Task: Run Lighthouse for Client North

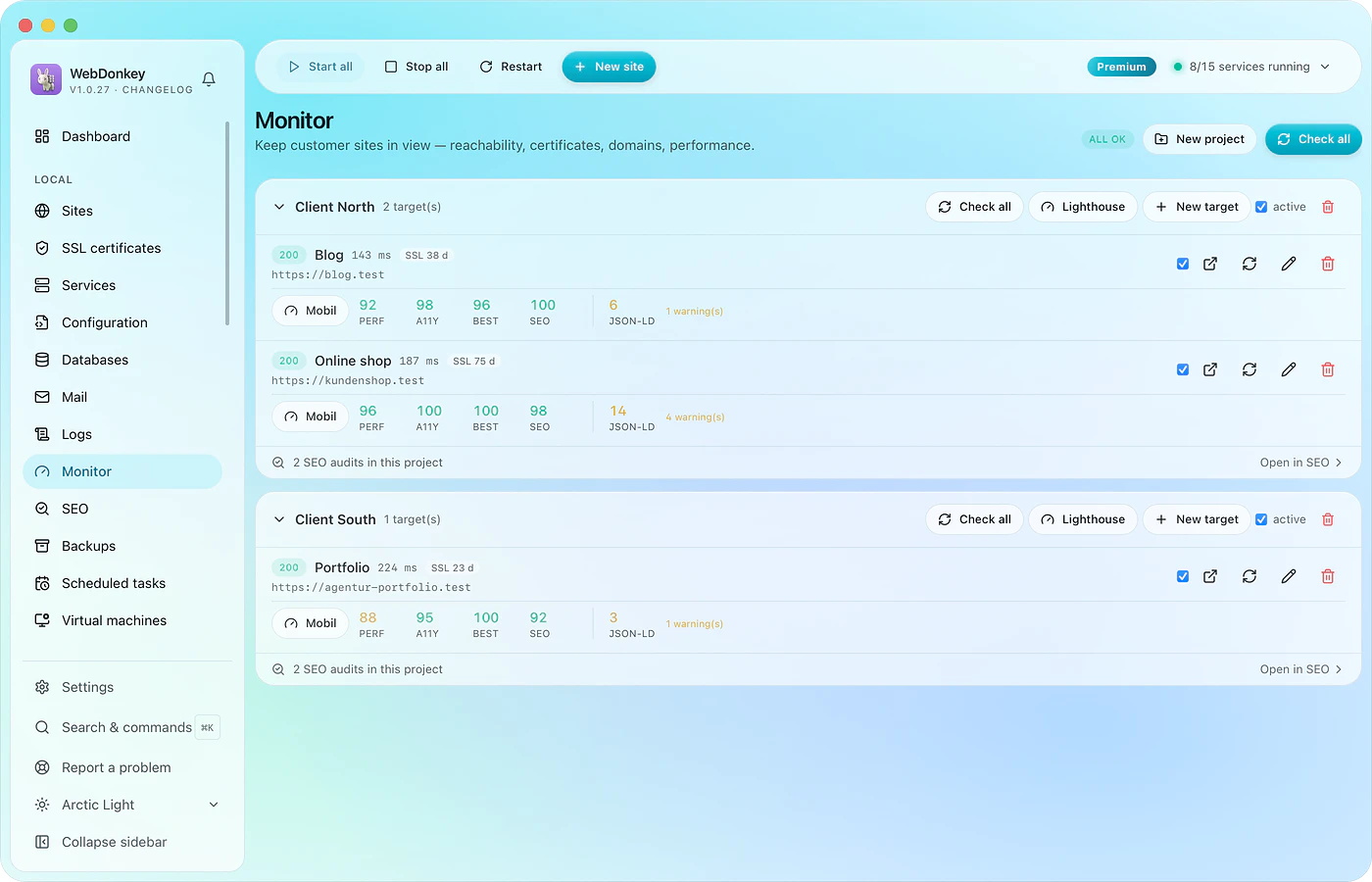Action: click(x=1083, y=207)
